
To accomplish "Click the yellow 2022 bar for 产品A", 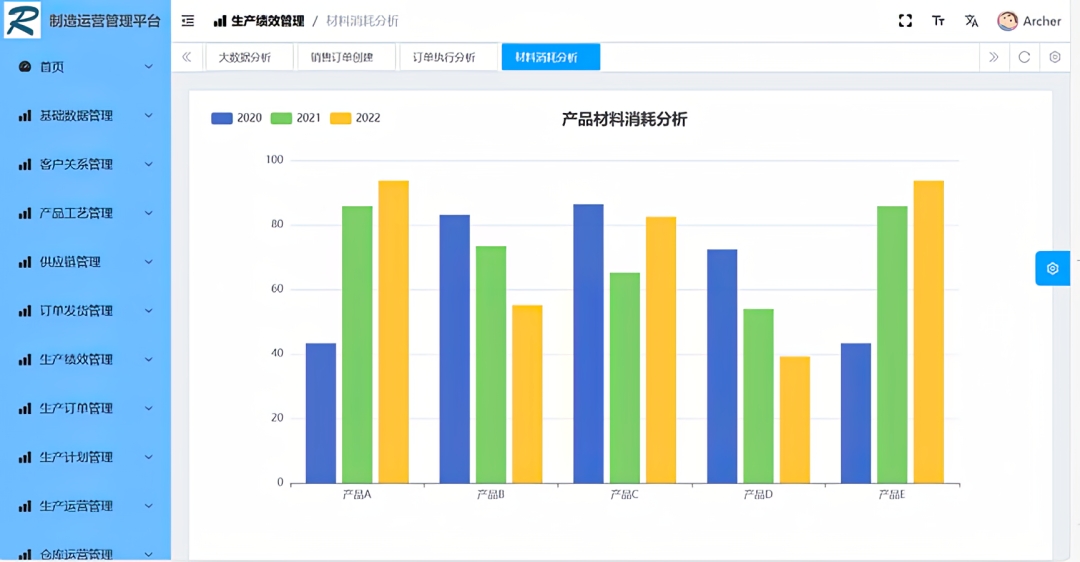I will [393, 330].
